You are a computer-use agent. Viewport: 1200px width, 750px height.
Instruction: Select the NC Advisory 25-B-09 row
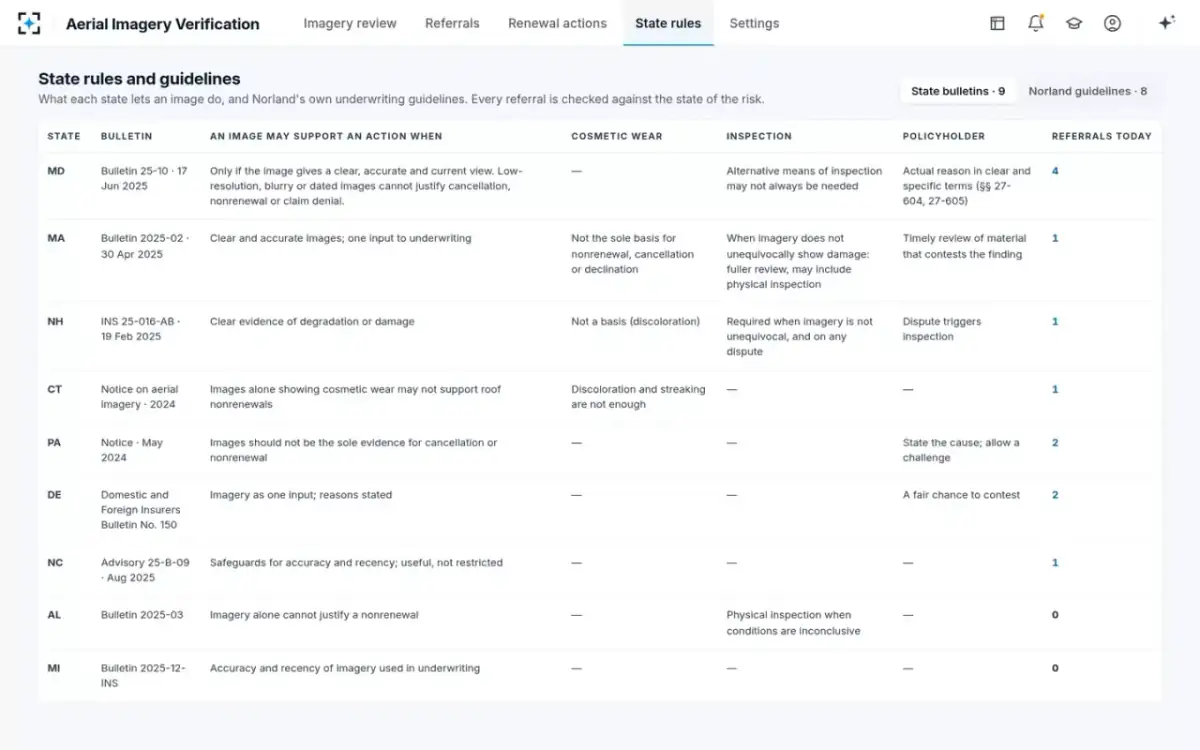[600, 570]
